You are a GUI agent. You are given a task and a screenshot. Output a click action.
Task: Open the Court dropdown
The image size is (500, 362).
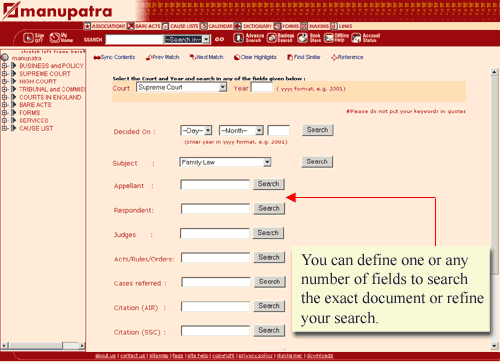pyautogui.click(x=182, y=87)
